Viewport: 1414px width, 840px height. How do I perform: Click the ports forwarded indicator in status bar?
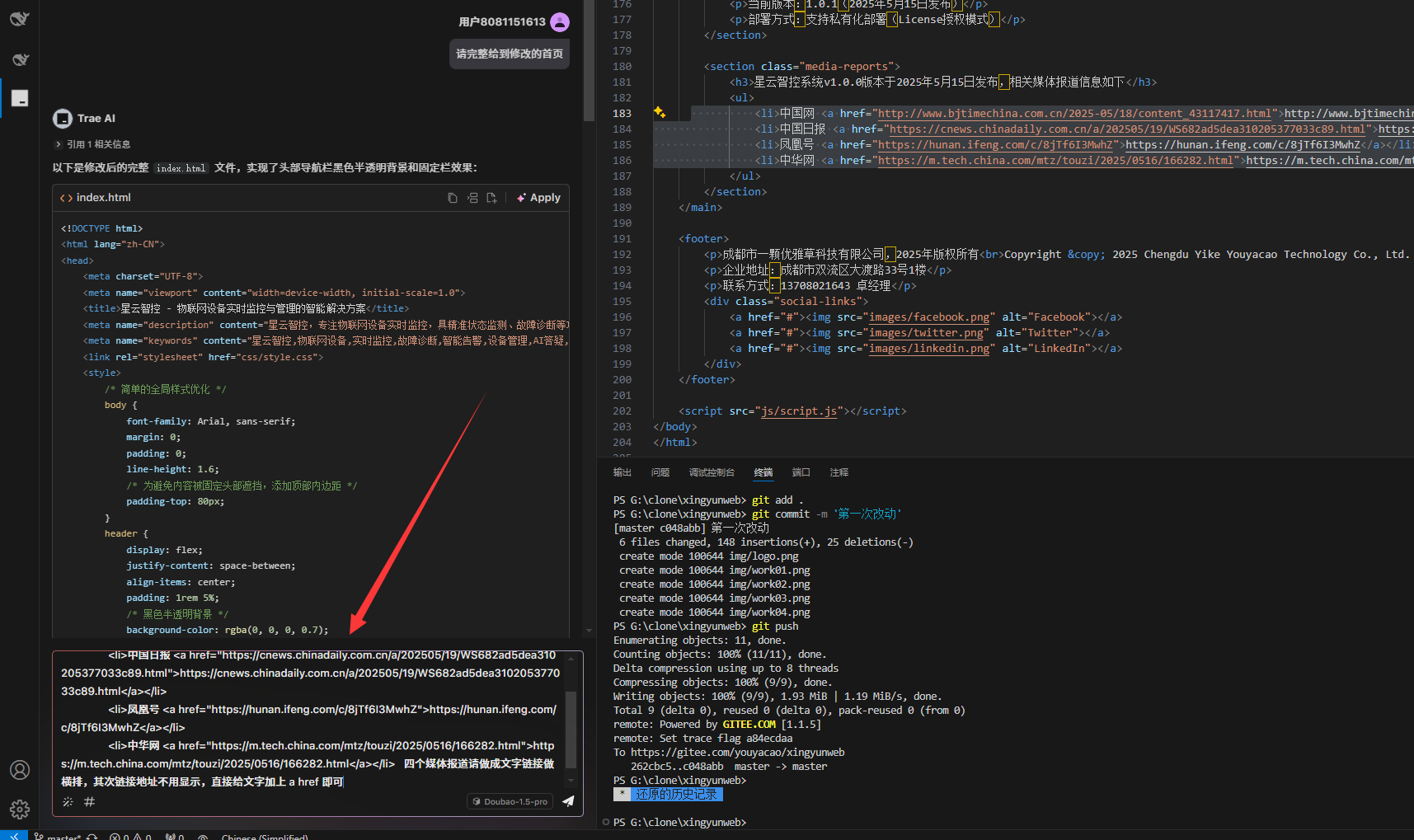point(175,836)
